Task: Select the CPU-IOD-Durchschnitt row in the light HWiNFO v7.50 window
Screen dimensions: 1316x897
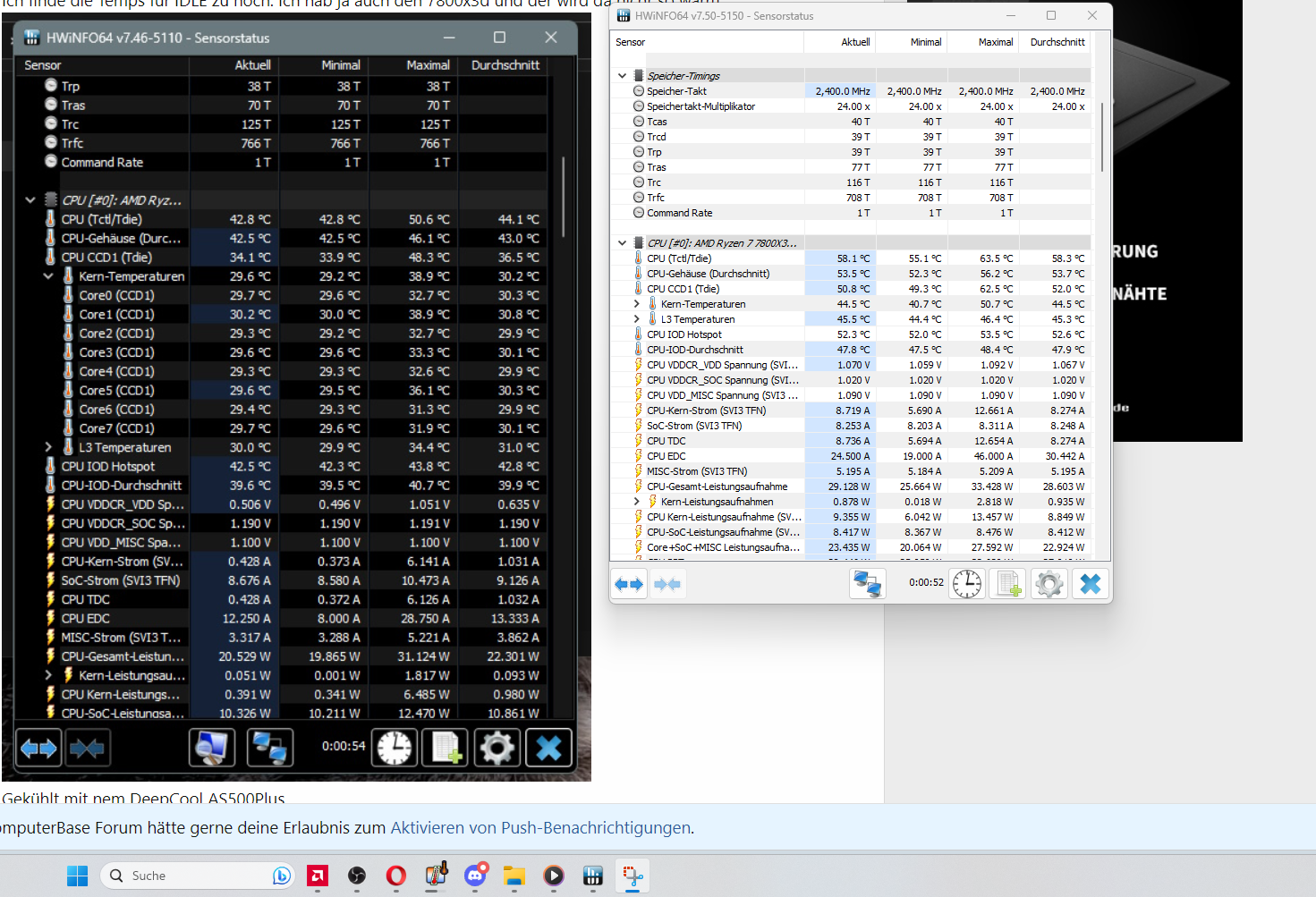Action: 852,350
